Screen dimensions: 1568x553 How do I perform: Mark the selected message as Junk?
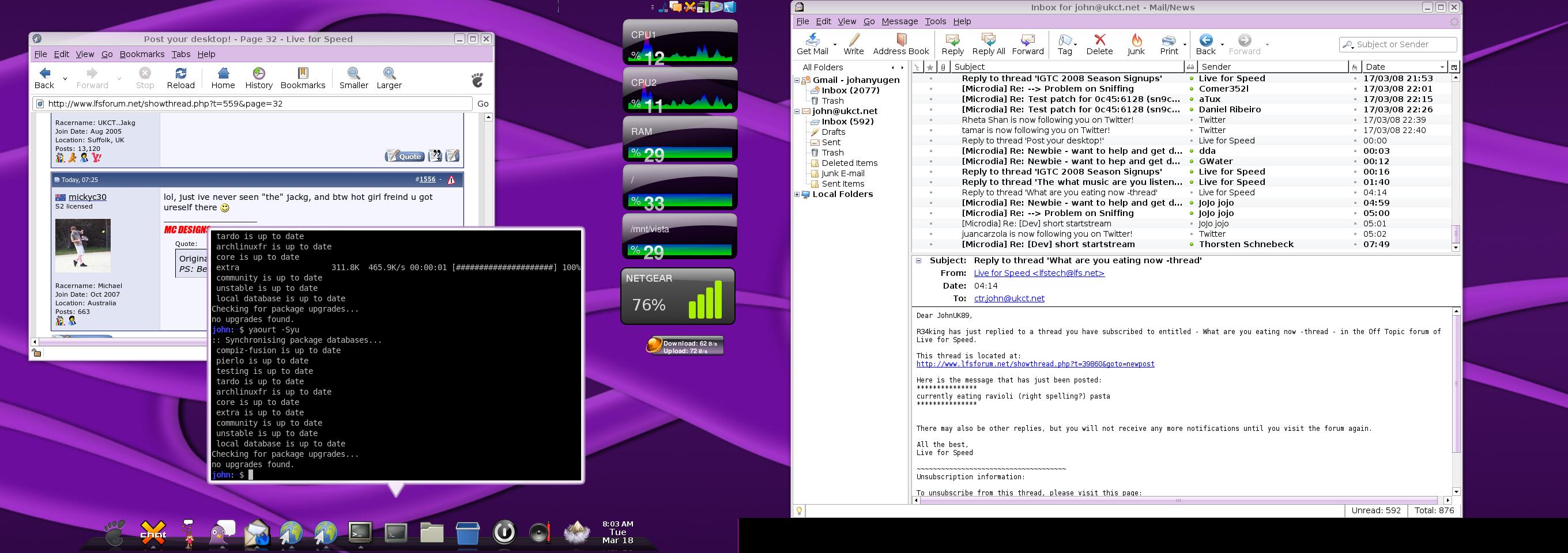(1136, 44)
